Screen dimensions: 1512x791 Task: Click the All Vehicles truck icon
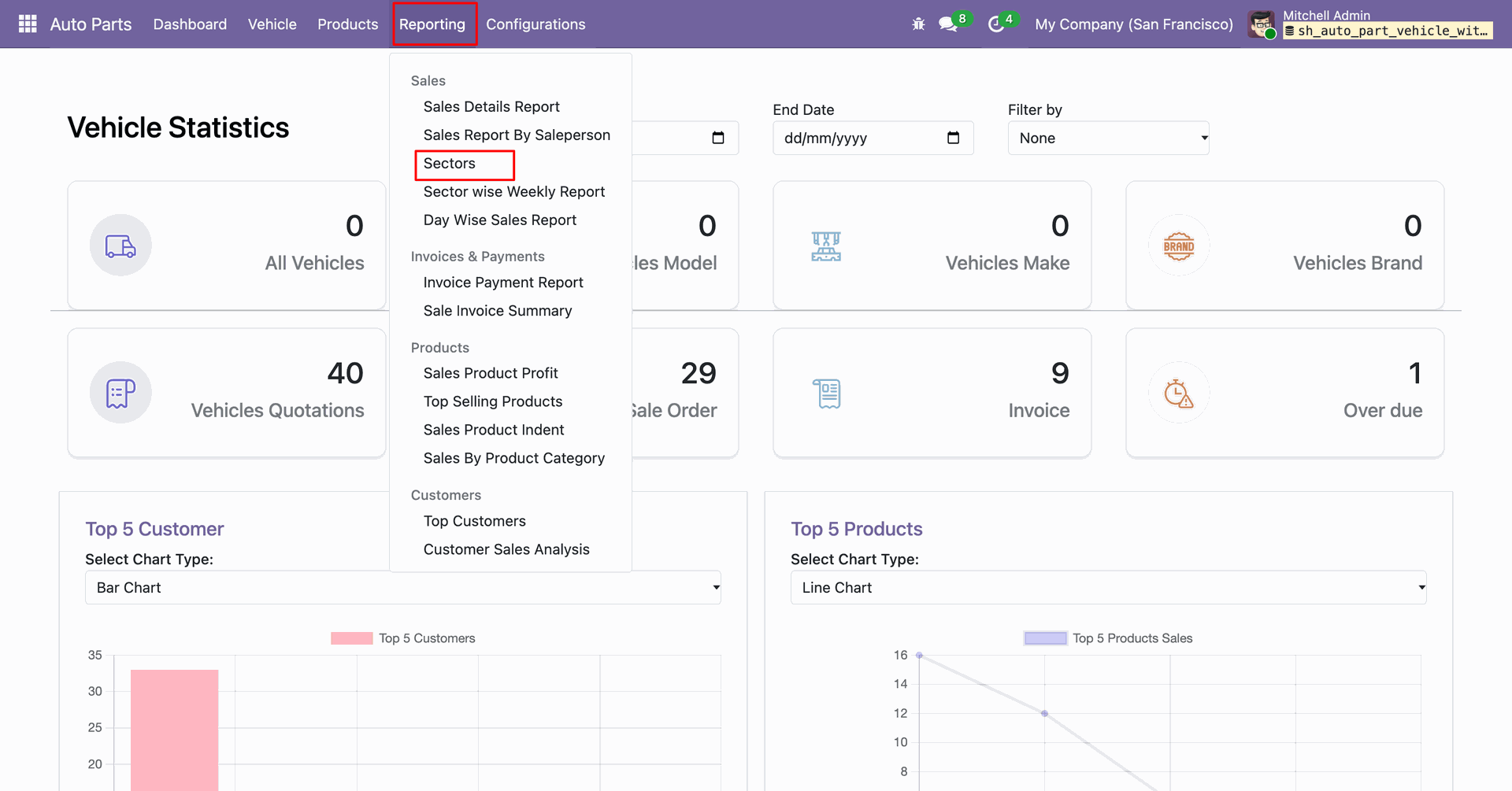coord(120,246)
